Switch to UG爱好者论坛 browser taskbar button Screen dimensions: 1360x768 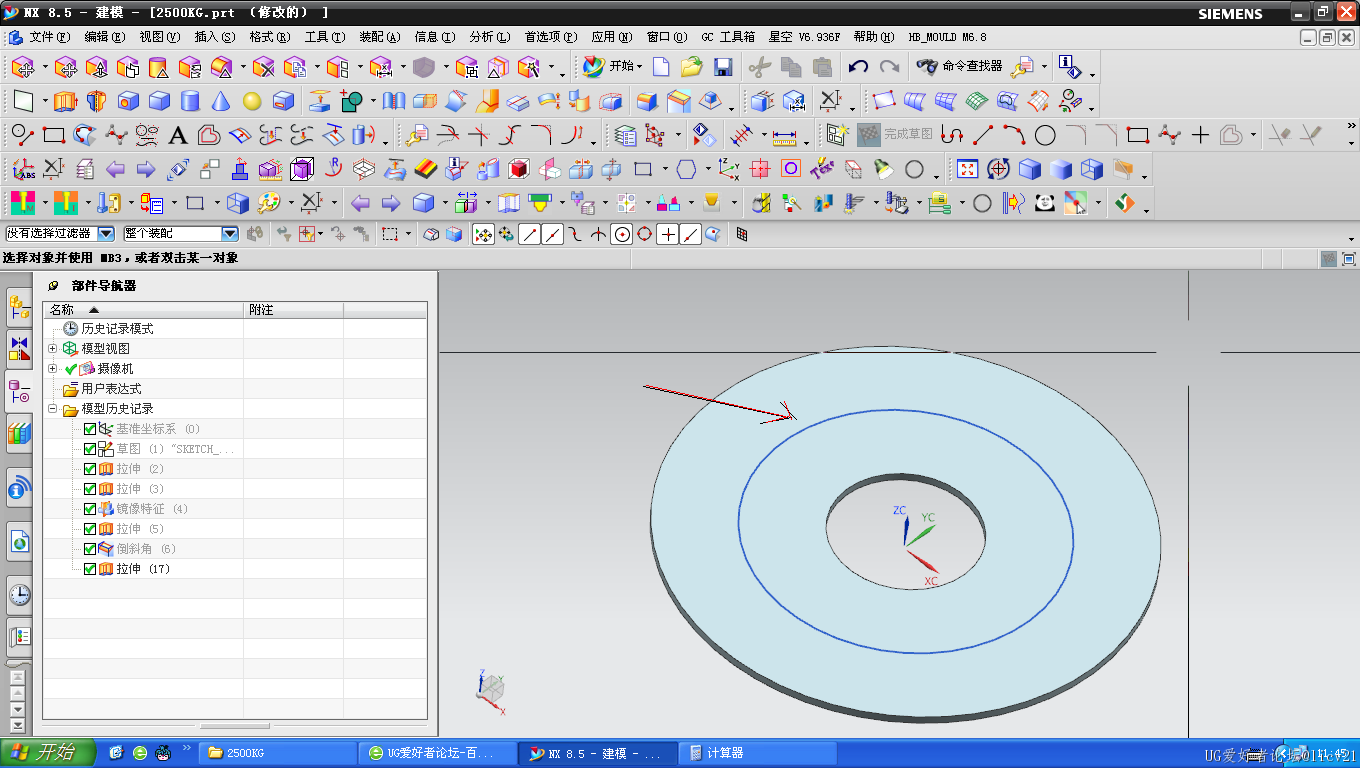(438, 753)
